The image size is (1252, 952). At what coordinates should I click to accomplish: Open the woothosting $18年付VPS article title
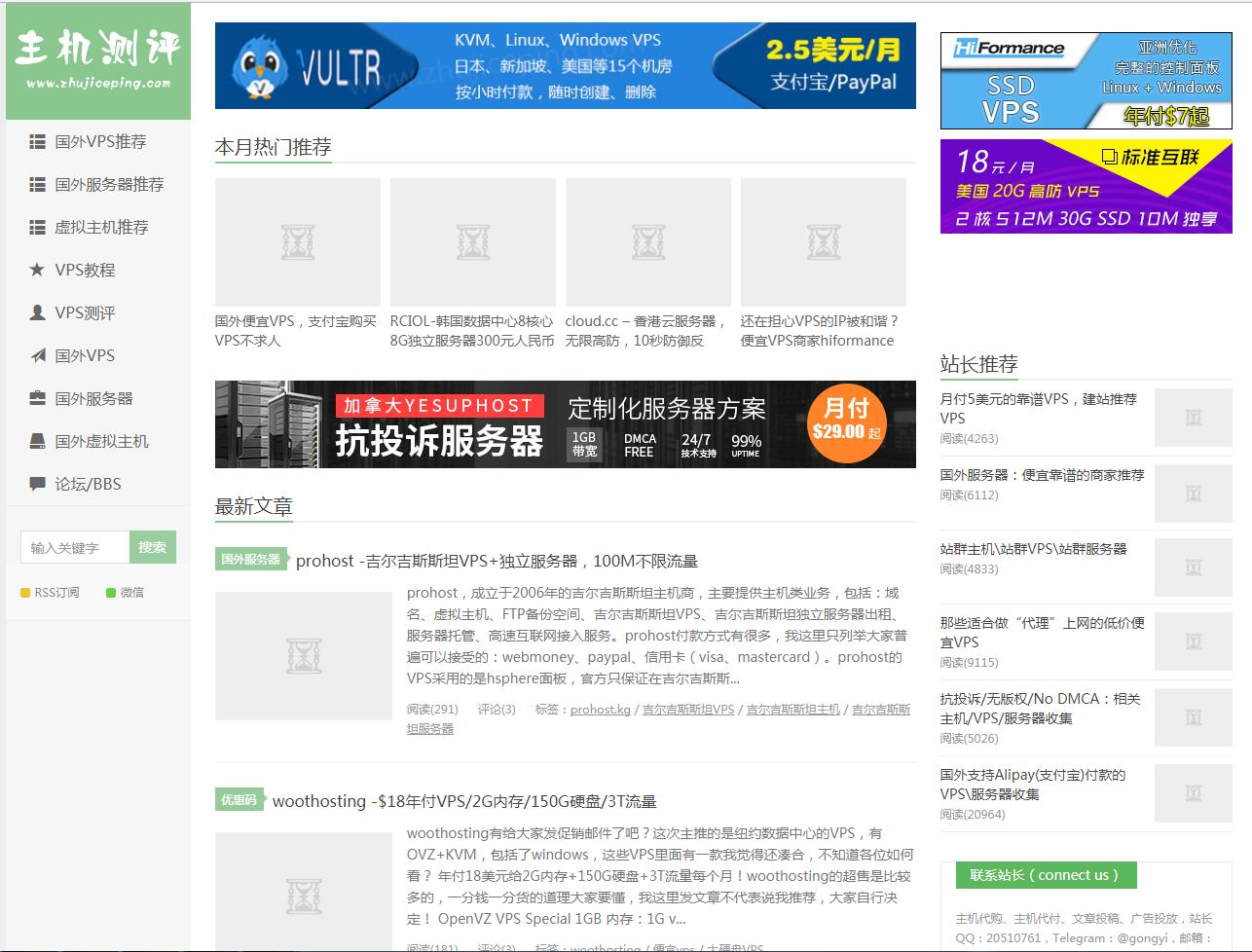click(x=464, y=801)
